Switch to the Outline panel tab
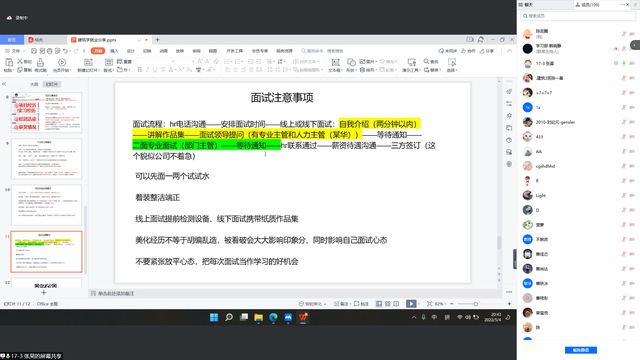This screenshot has height=360, width=640. 34,84
